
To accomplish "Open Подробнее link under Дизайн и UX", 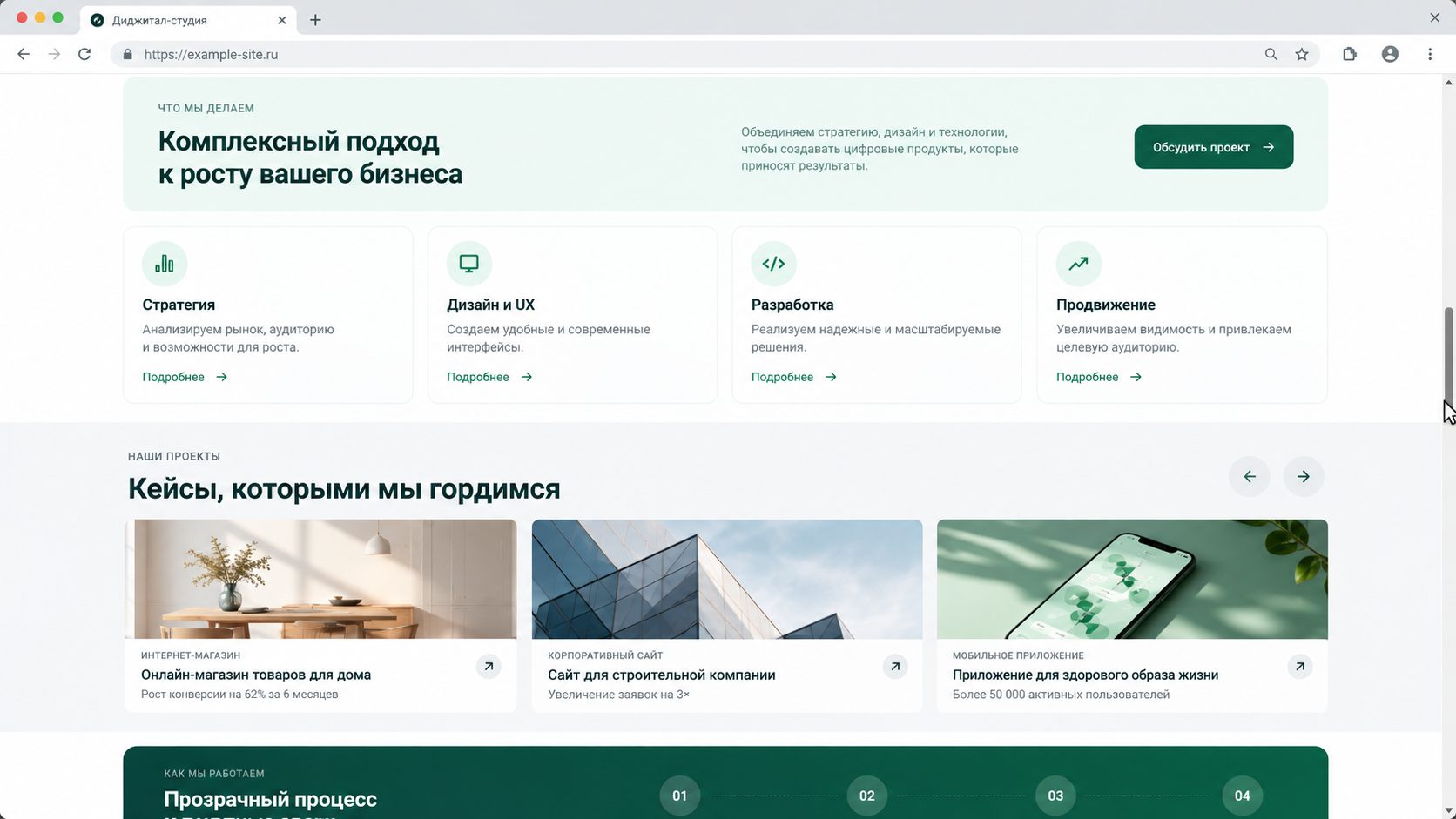I will [489, 377].
